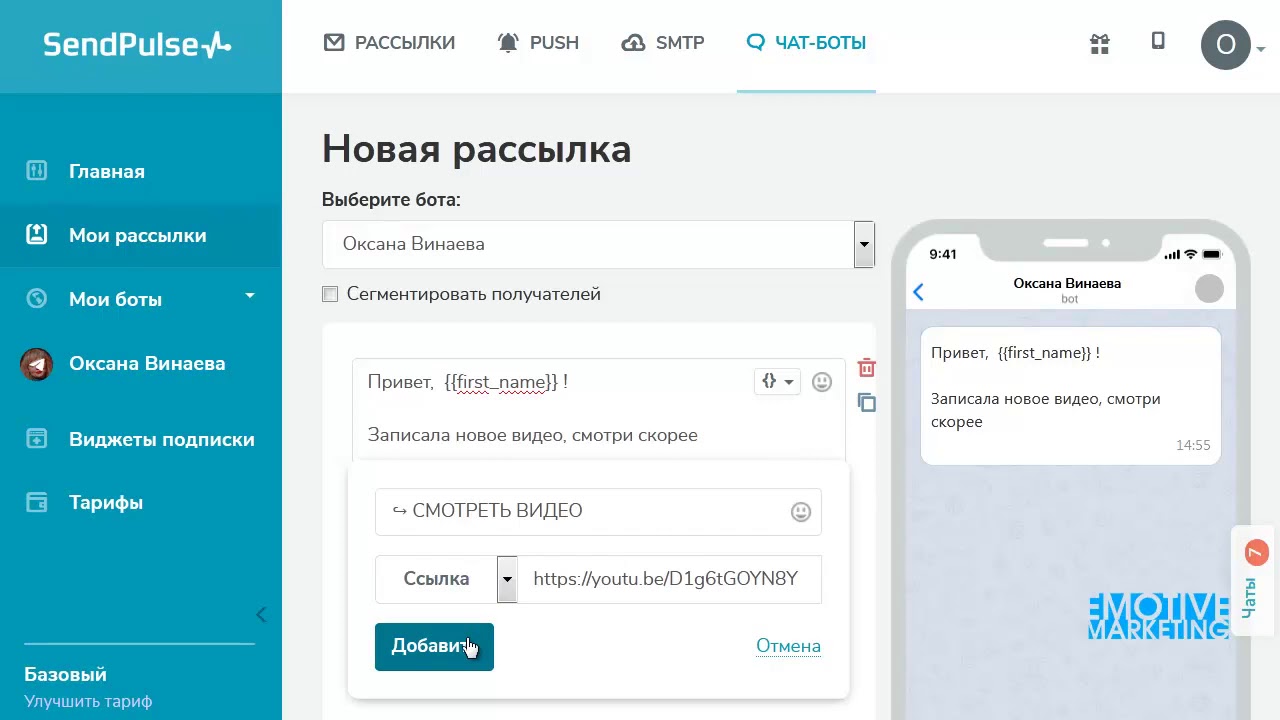Open the SMTP tab

[x=663, y=43]
